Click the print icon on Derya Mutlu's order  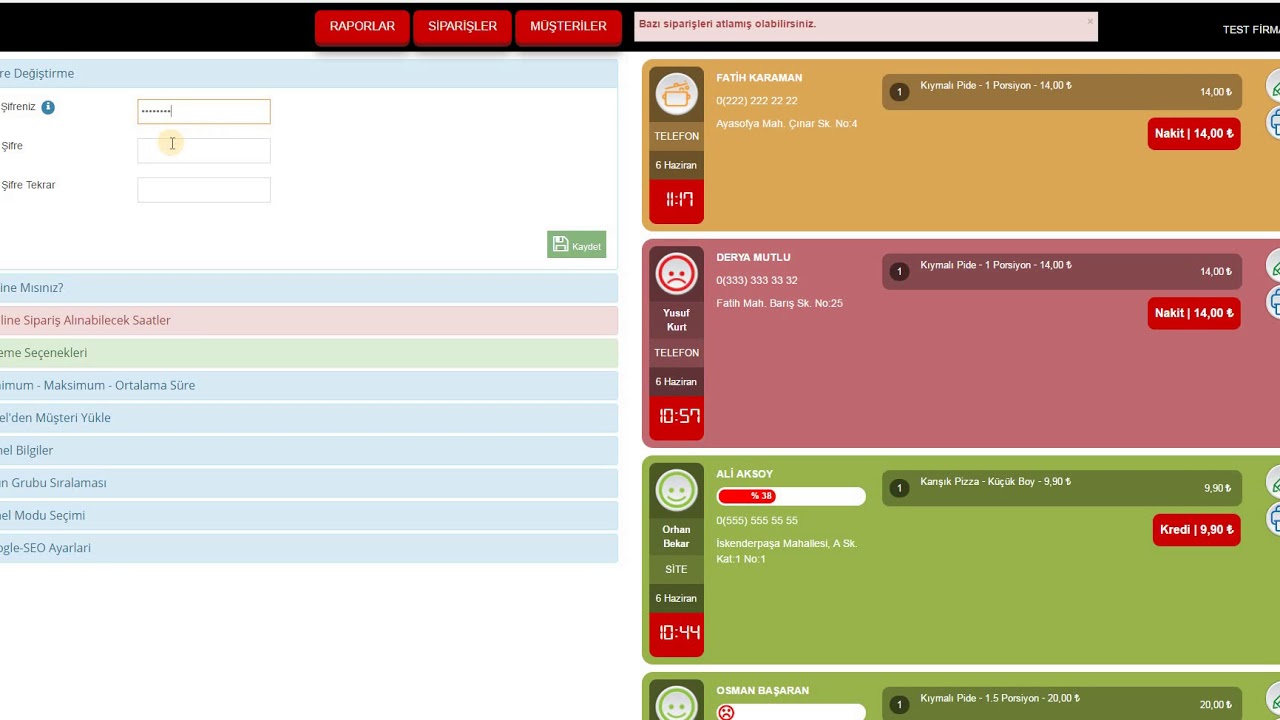(x=1274, y=301)
